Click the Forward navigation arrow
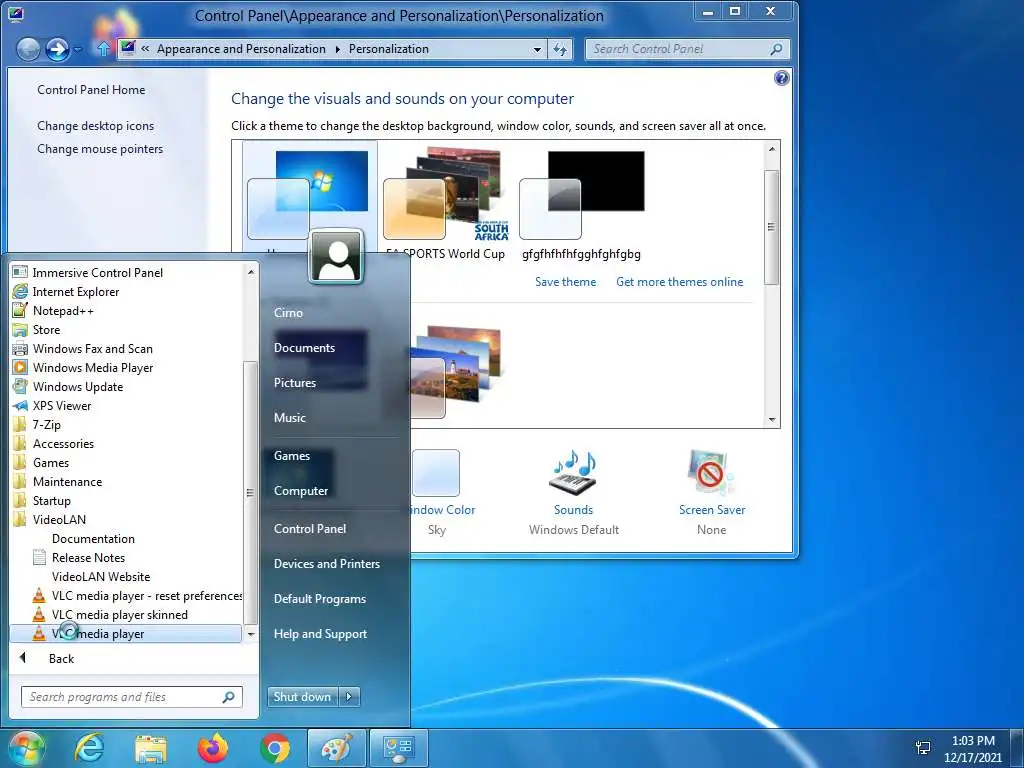The width and height of the screenshot is (1024, 768). tap(57, 49)
